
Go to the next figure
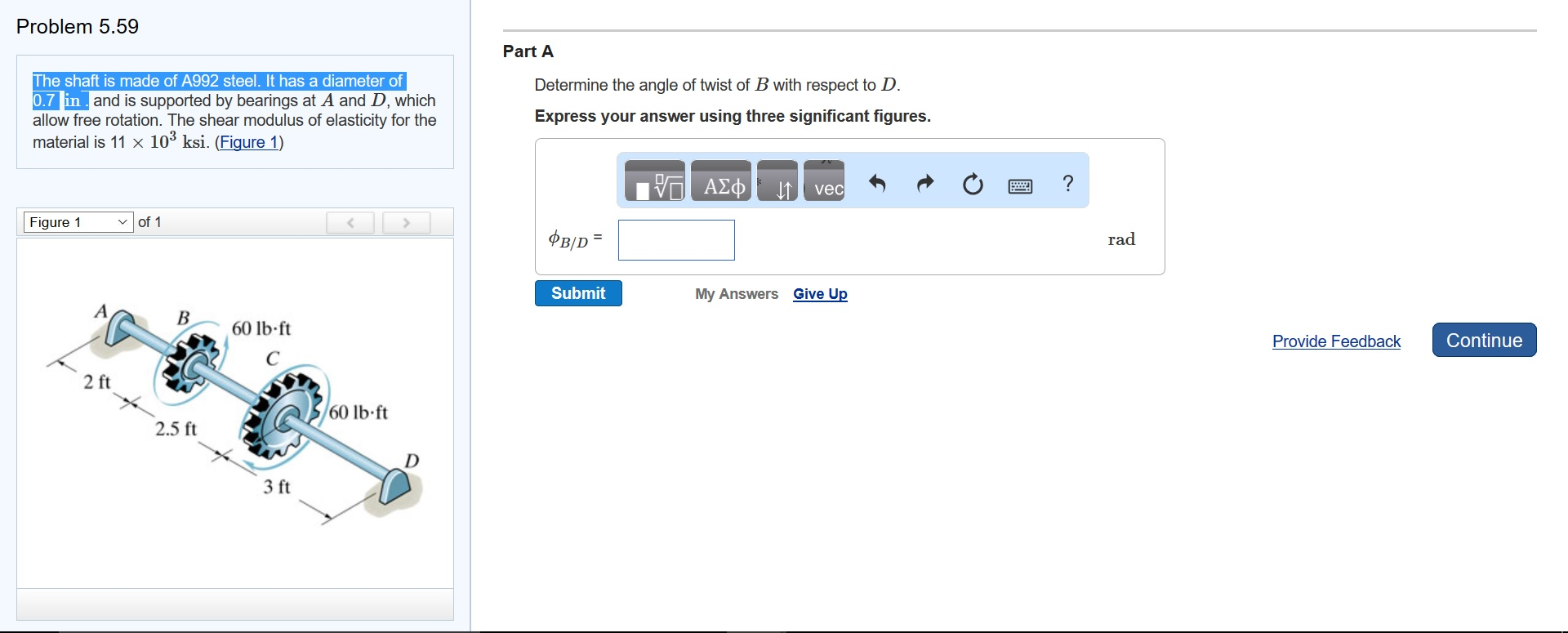pos(406,222)
